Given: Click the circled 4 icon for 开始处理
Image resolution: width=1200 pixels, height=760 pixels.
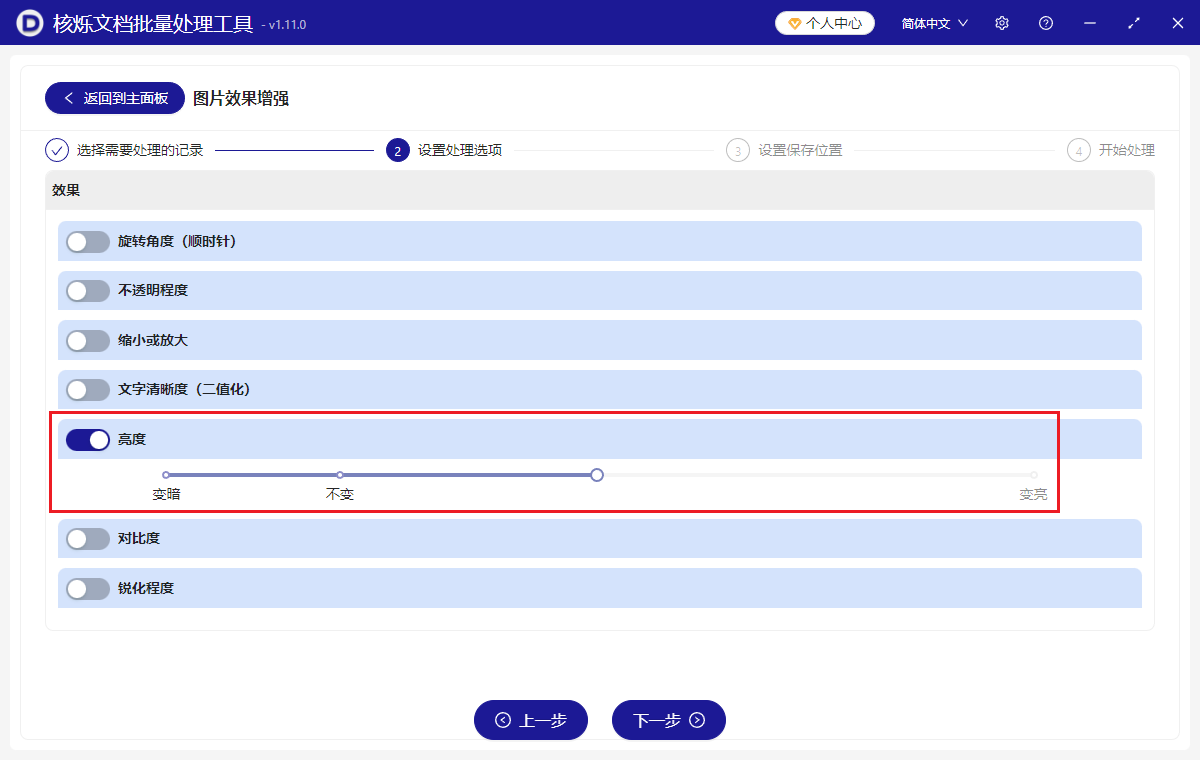Looking at the screenshot, I should click(x=1079, y=149).
